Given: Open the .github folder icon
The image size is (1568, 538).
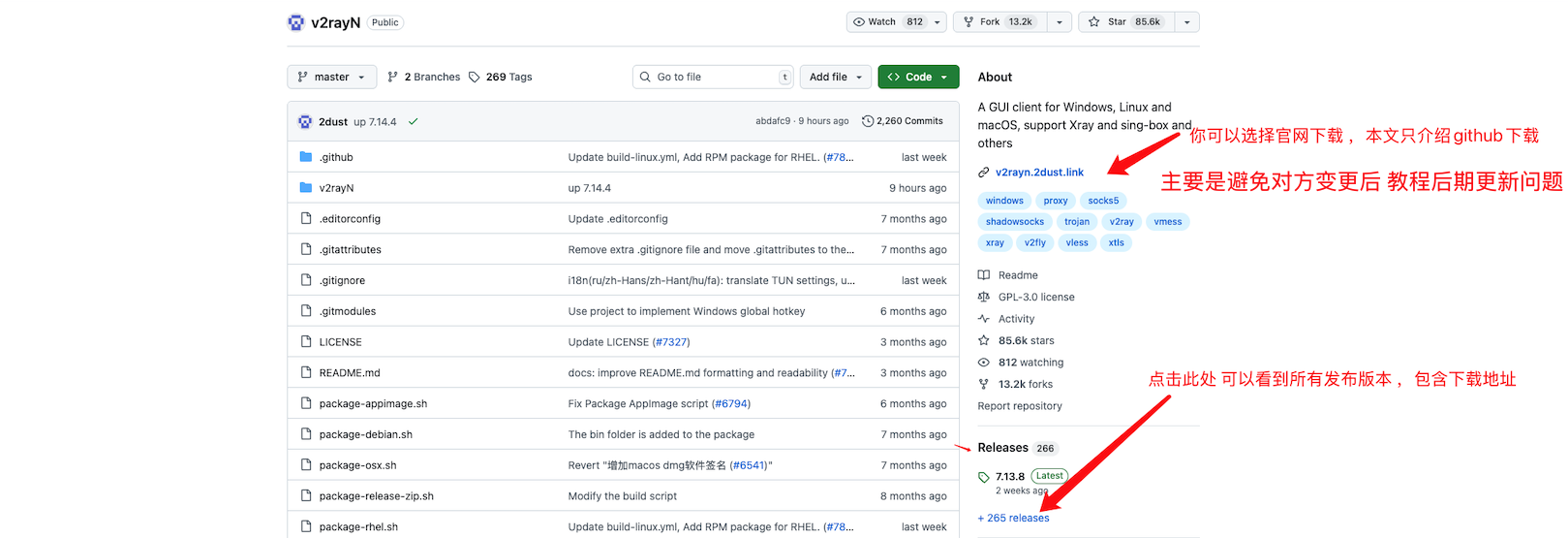Looking at the screenshot, I should [306, 157].
